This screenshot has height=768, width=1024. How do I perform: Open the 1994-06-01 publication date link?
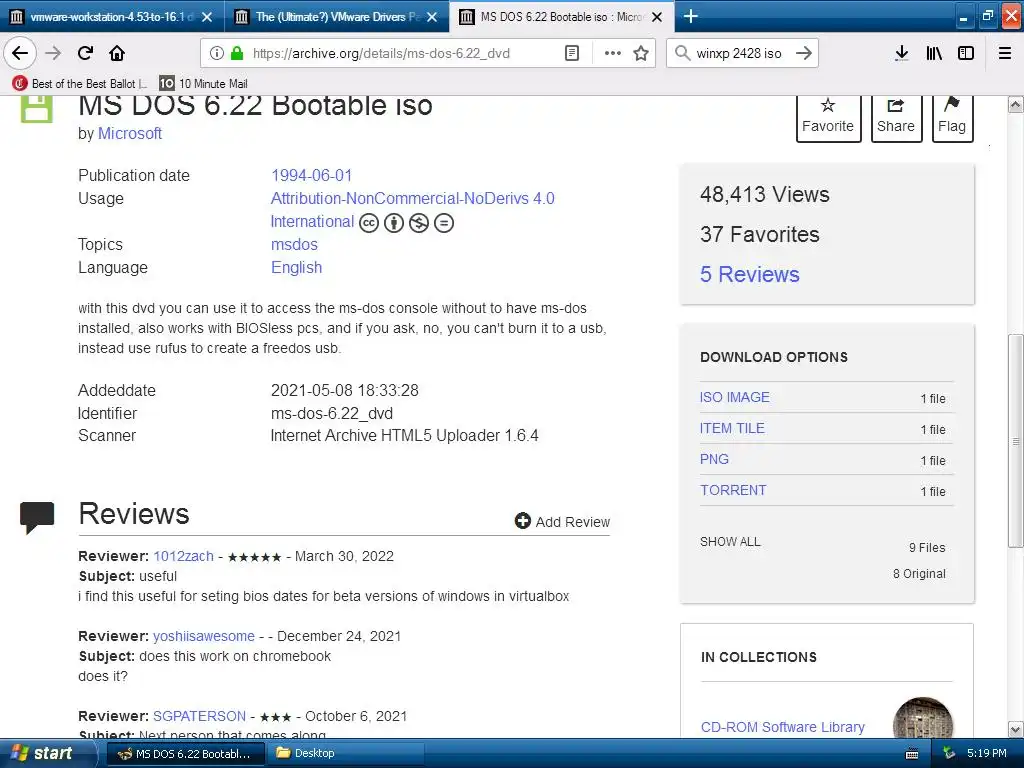pyautogui.click(x=312, y=175)
